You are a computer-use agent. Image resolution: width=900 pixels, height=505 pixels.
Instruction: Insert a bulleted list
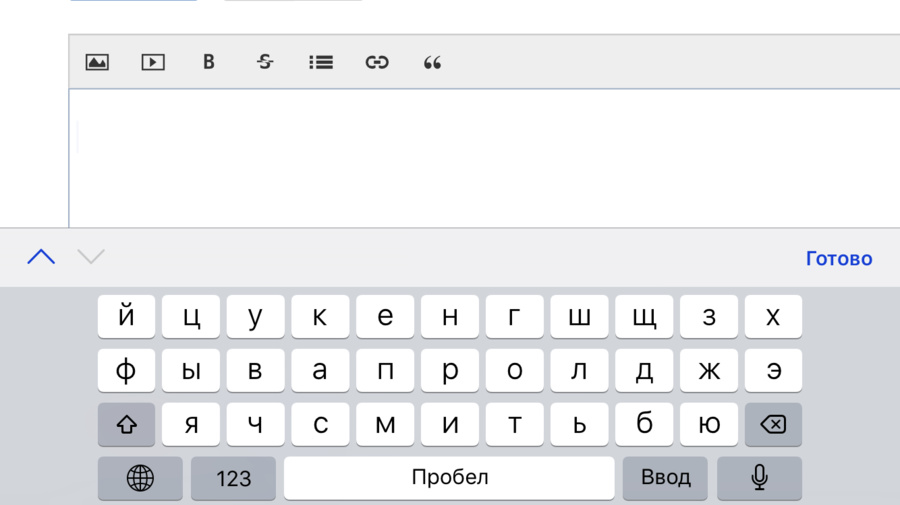321,62
